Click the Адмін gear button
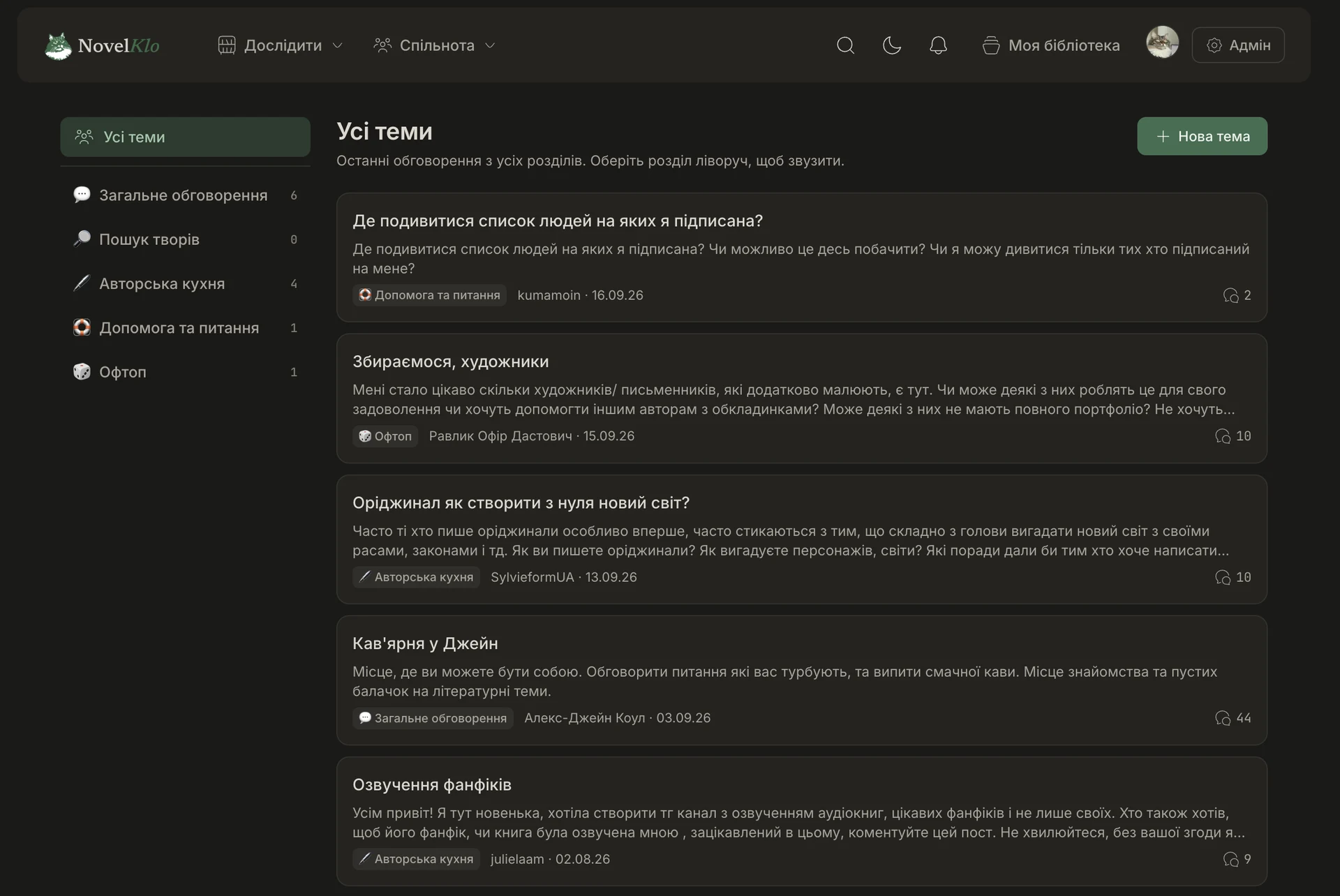1340x896 pixels. tap(1238, 45)
